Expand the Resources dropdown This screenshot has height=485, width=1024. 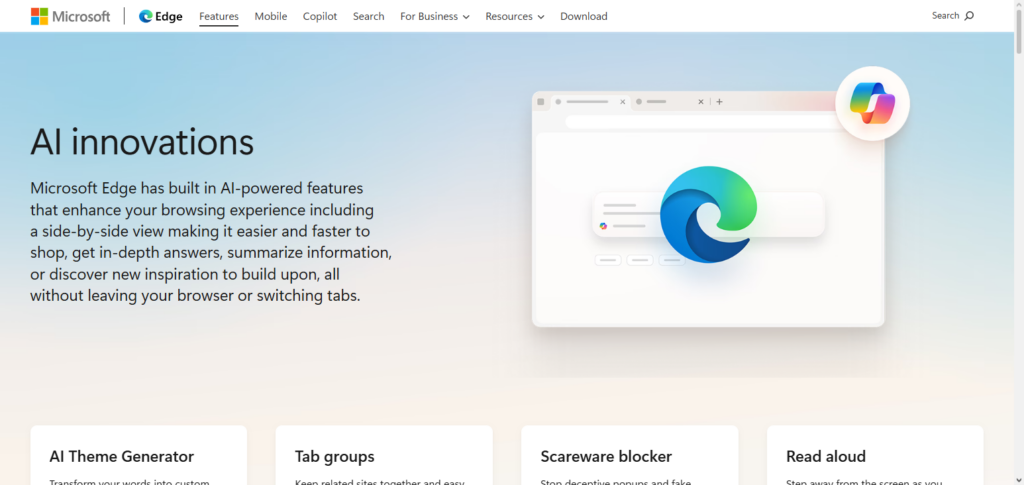(x=515, y=16)
